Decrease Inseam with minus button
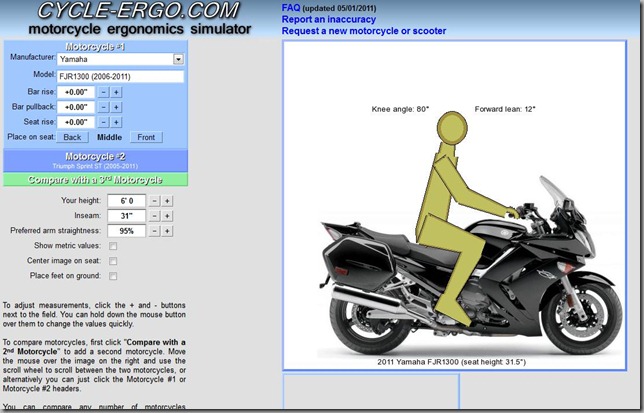The image size is (644, 413). pyautogui.click(x=154, y=216)
